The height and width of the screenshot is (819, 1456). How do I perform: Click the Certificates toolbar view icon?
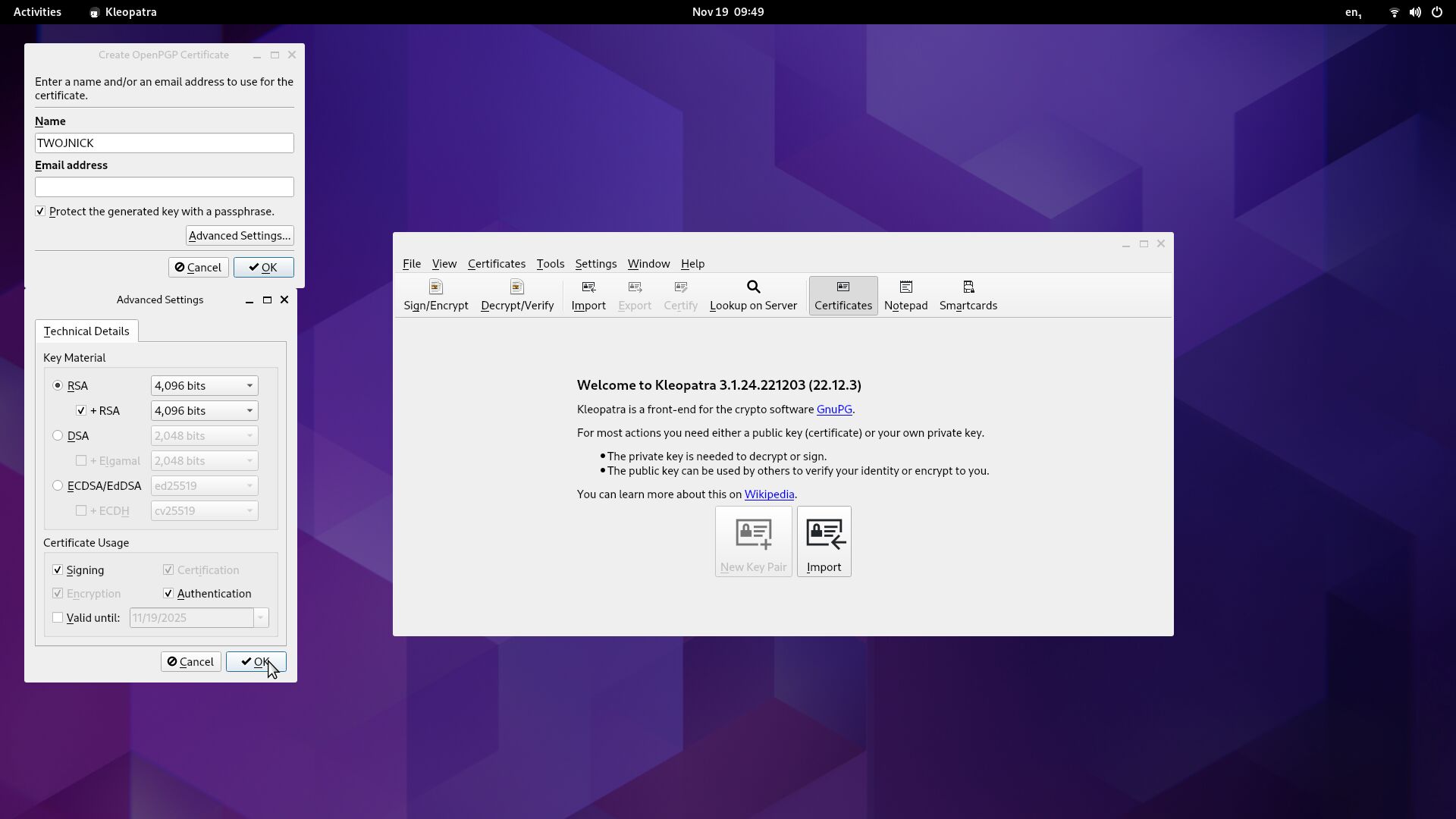[843, 287]
